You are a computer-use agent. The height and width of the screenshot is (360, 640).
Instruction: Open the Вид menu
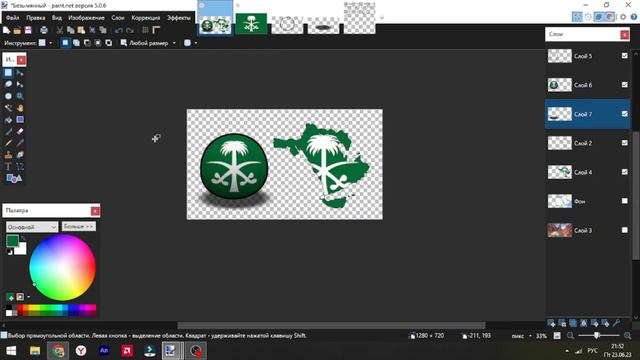(57, 18)
